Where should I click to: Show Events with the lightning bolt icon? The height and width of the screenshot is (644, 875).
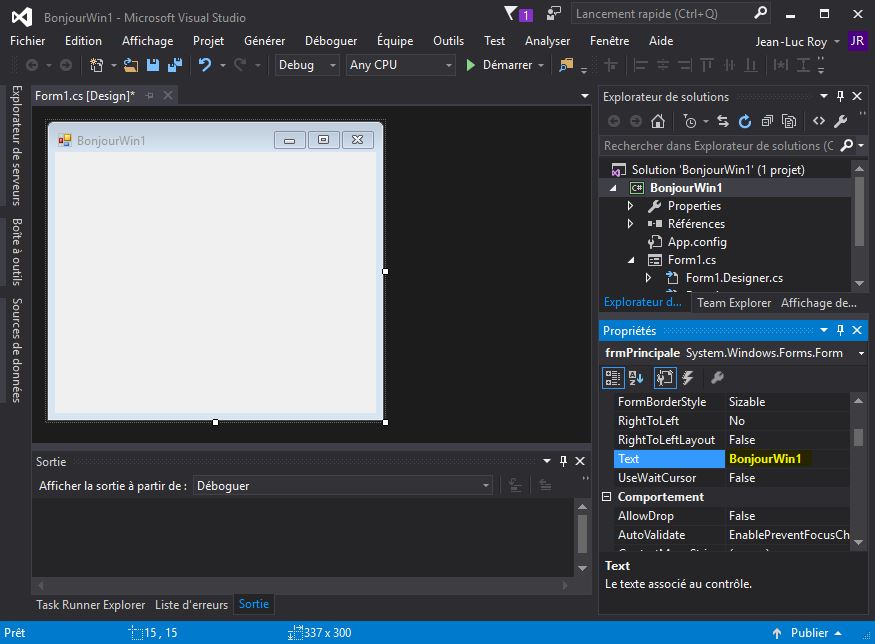687,378
